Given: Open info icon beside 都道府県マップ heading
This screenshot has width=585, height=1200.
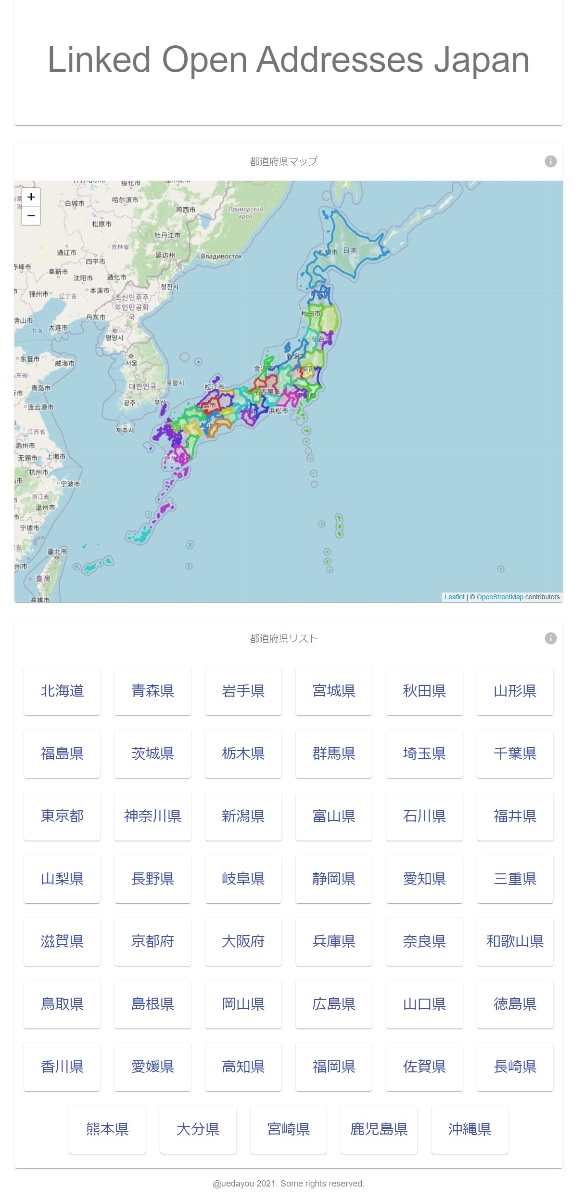Looking at the screenshot, I should coord(550,162).
